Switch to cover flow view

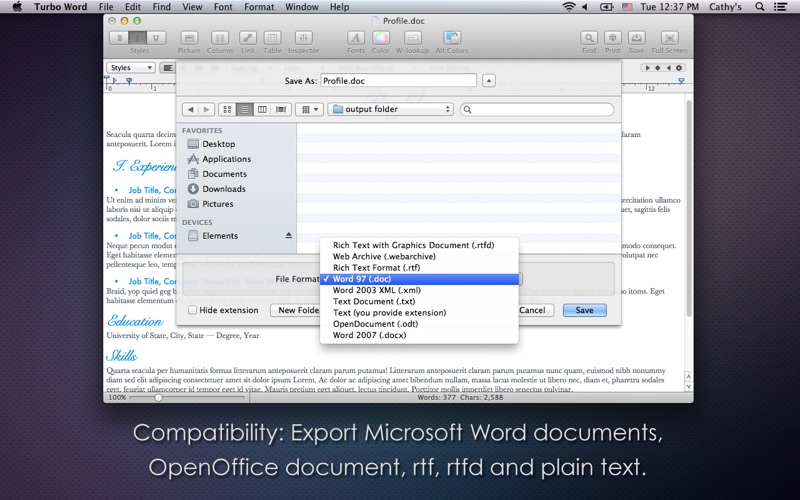tap(281, 109)
